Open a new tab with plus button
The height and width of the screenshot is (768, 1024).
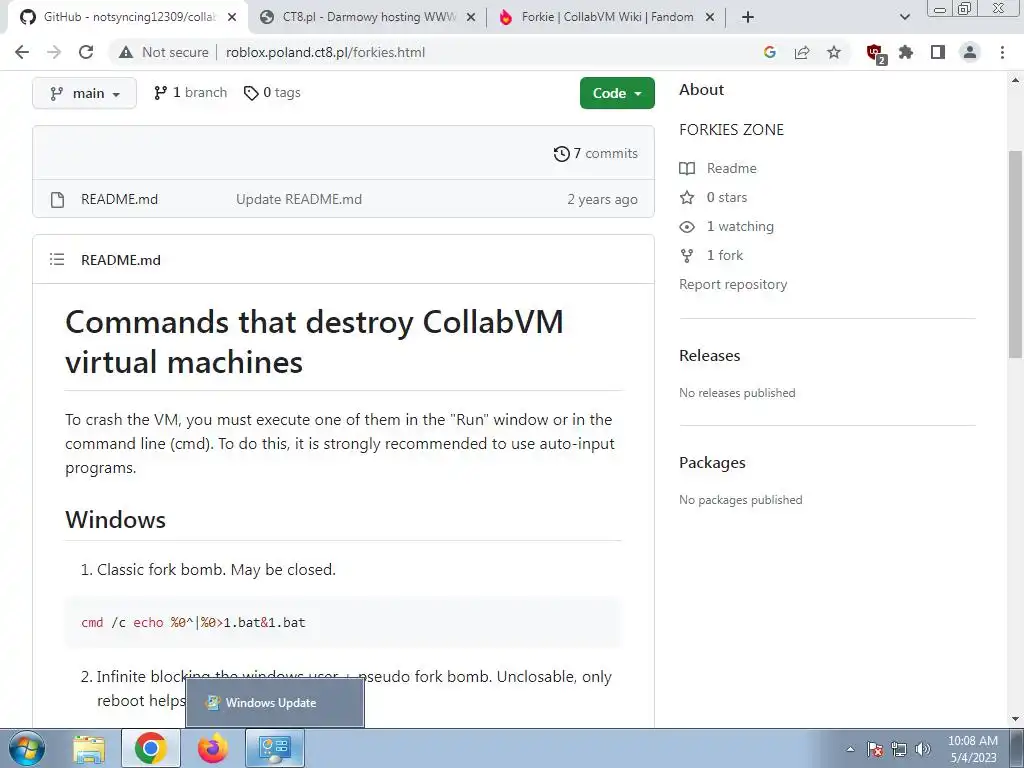pos(748,17)
